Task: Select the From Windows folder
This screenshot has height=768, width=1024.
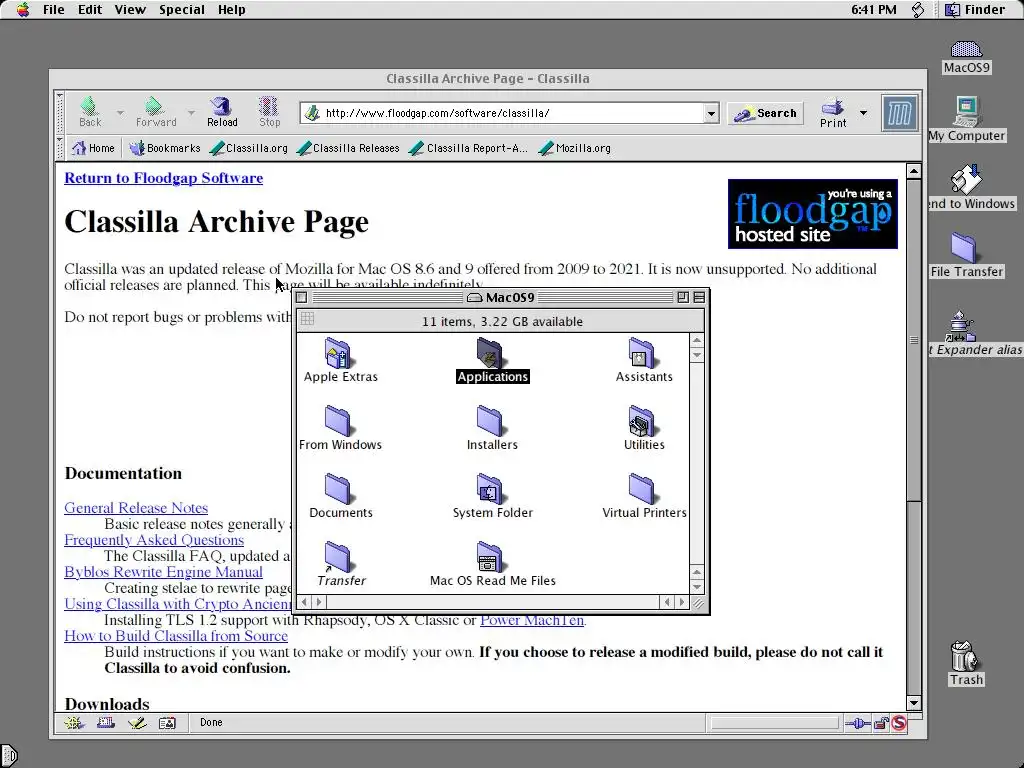Action: (x=340, y=428)
